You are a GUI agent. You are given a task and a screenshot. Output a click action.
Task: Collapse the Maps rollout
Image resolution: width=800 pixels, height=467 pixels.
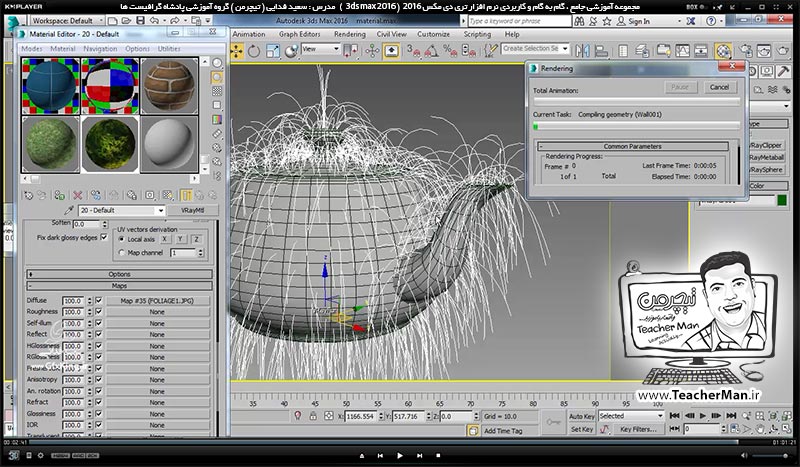point(119,286)
